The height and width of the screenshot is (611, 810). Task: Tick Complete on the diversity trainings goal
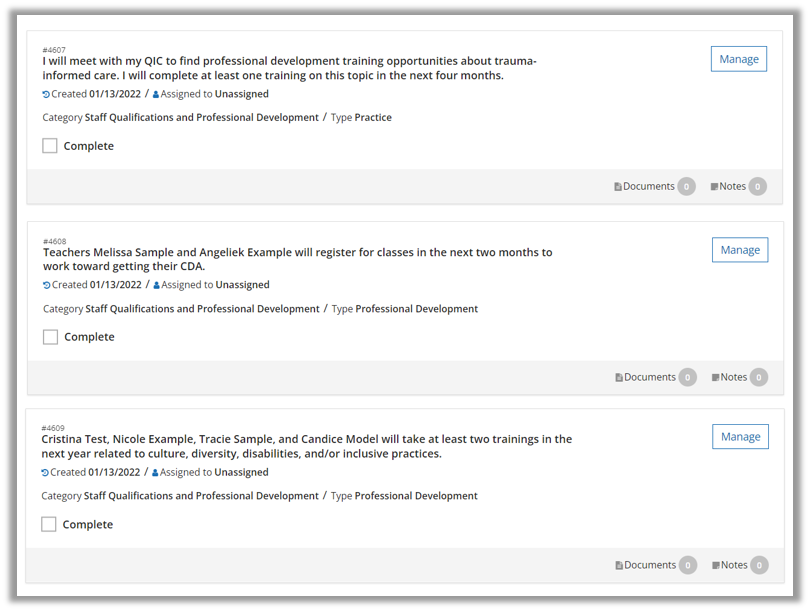click(49, 524)
